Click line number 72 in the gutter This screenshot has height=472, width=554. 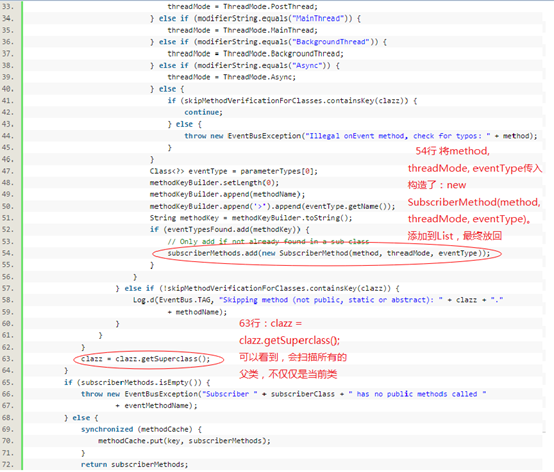[x=8, y=464]
